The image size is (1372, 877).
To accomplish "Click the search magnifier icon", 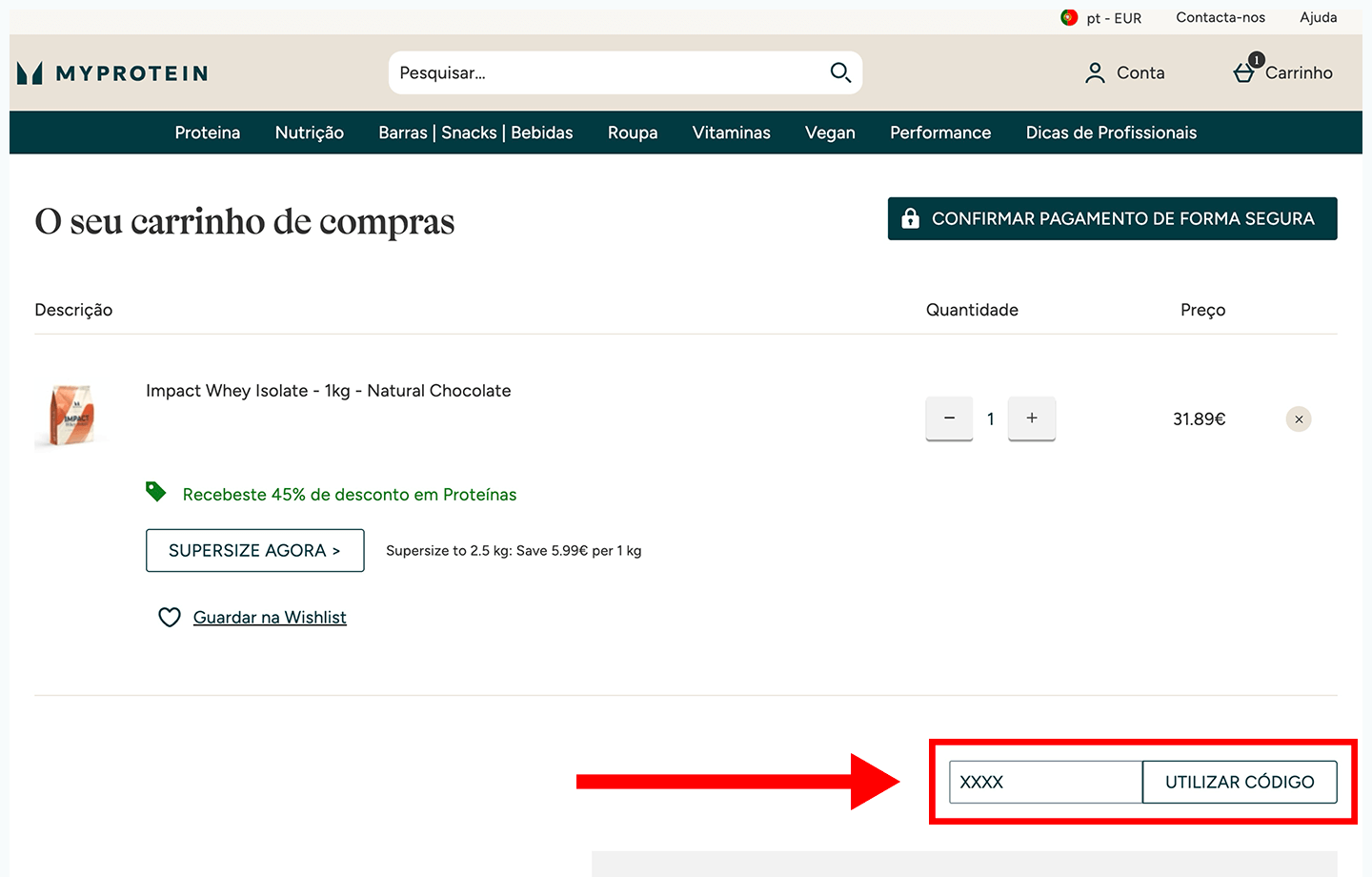I will (839, 72).
